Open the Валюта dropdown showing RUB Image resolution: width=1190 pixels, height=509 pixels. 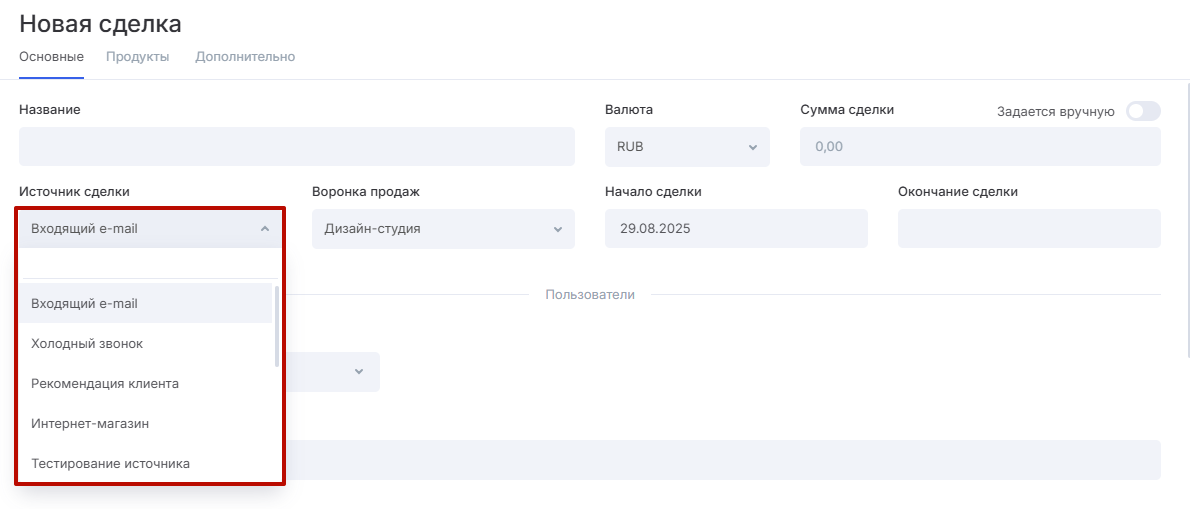(x=687, y=146)
